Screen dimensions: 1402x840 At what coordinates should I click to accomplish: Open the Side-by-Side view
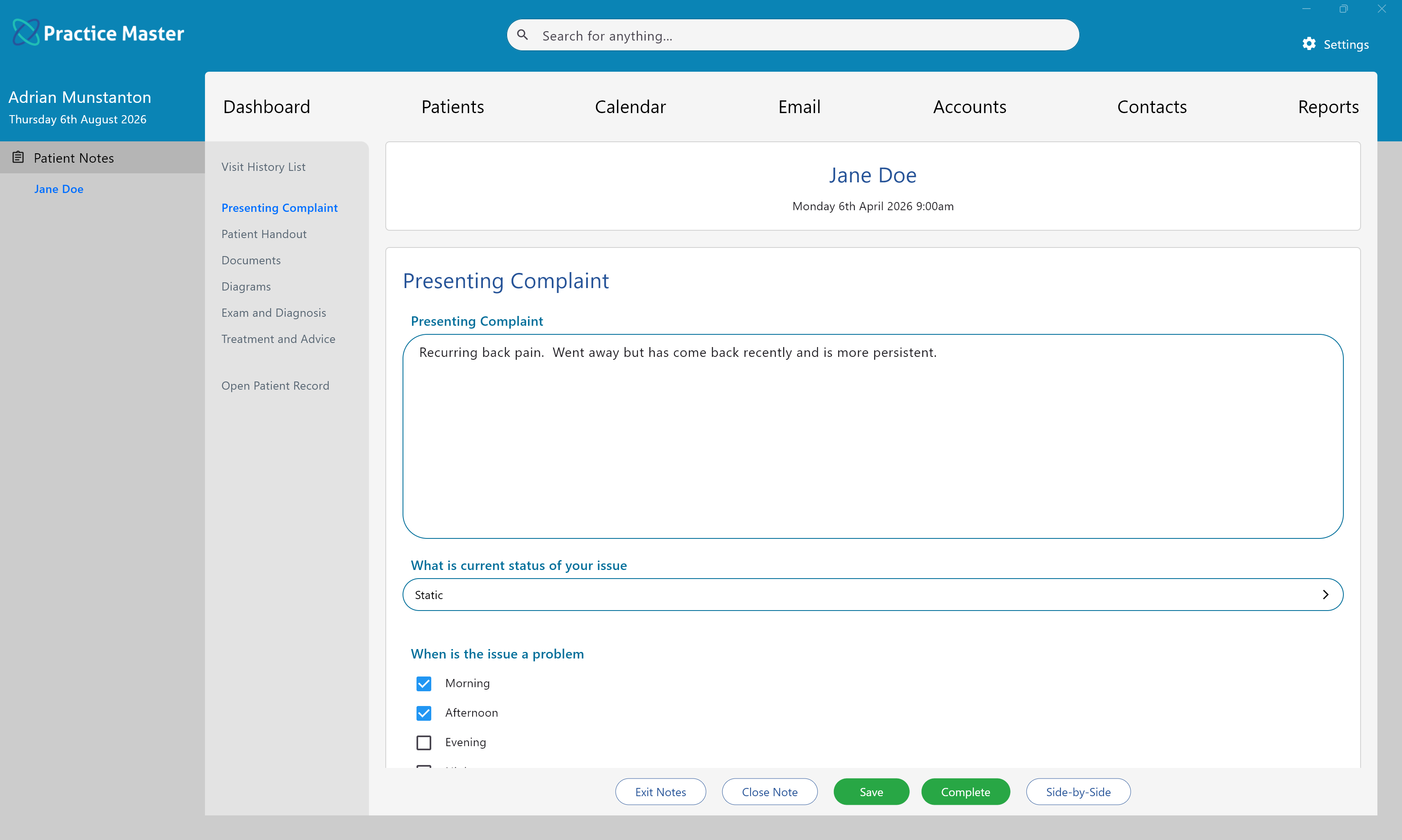coord(1078,791)
